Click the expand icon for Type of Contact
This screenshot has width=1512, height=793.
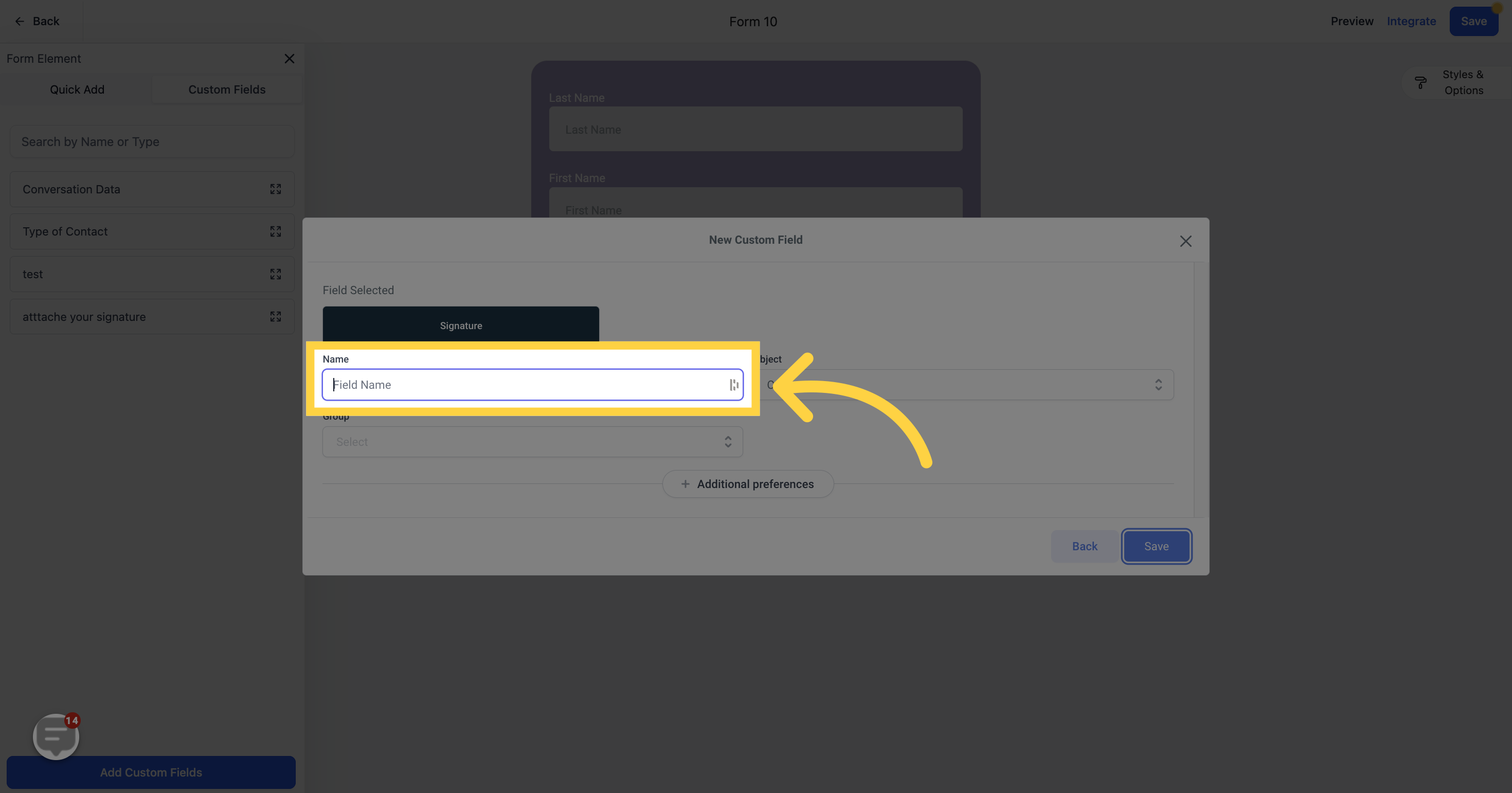[x=275, y=231]
